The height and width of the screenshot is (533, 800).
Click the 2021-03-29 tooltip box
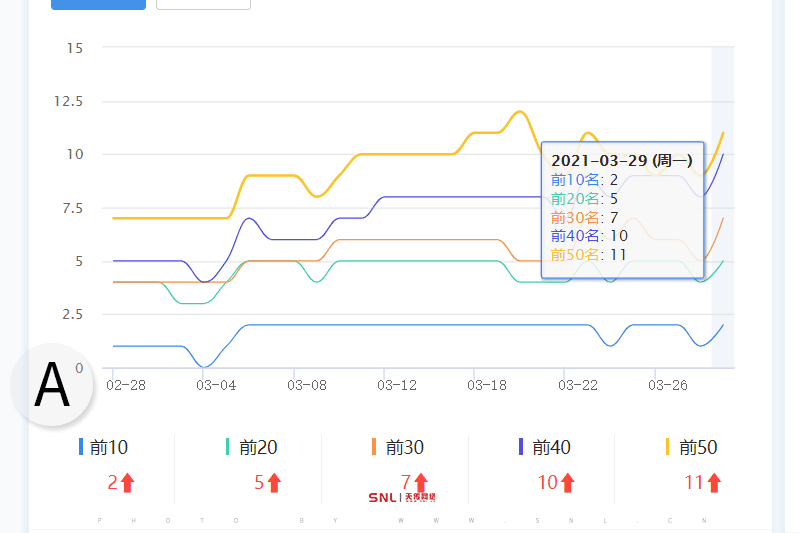[x=621, y=209]
